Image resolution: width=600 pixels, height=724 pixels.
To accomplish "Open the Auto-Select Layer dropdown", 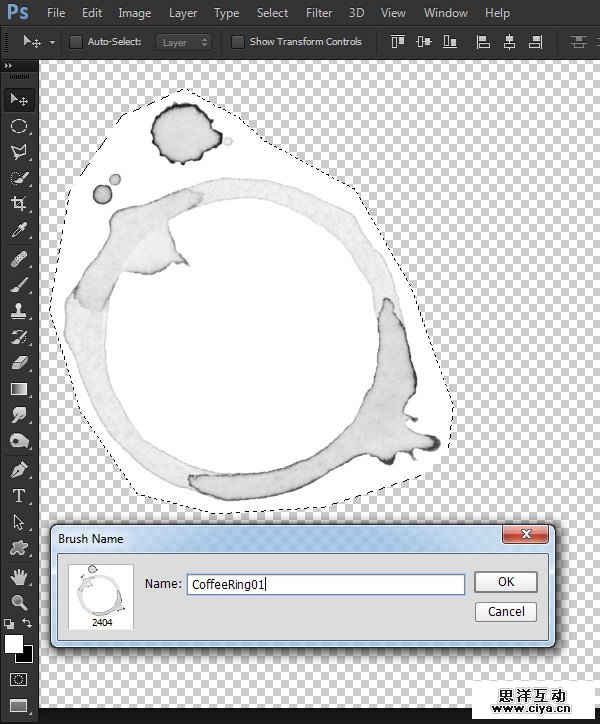I will coord(186,42).
